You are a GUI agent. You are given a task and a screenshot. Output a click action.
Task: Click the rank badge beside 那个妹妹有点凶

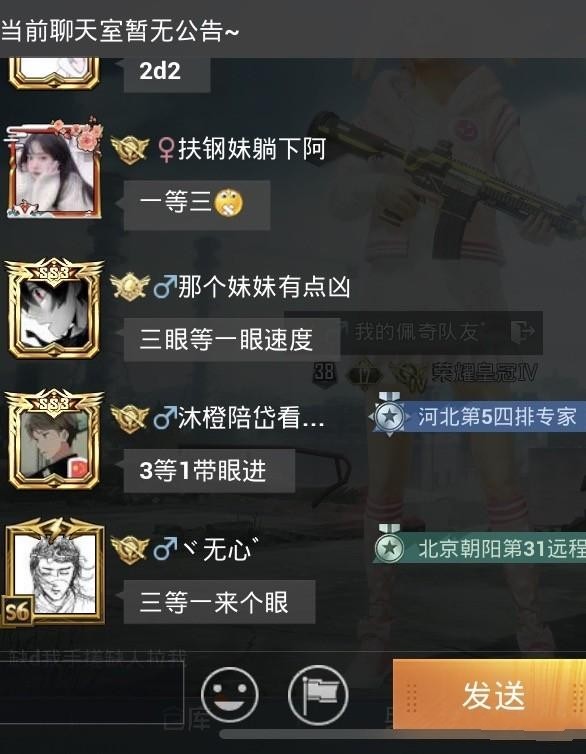click(x=130, y=287)
